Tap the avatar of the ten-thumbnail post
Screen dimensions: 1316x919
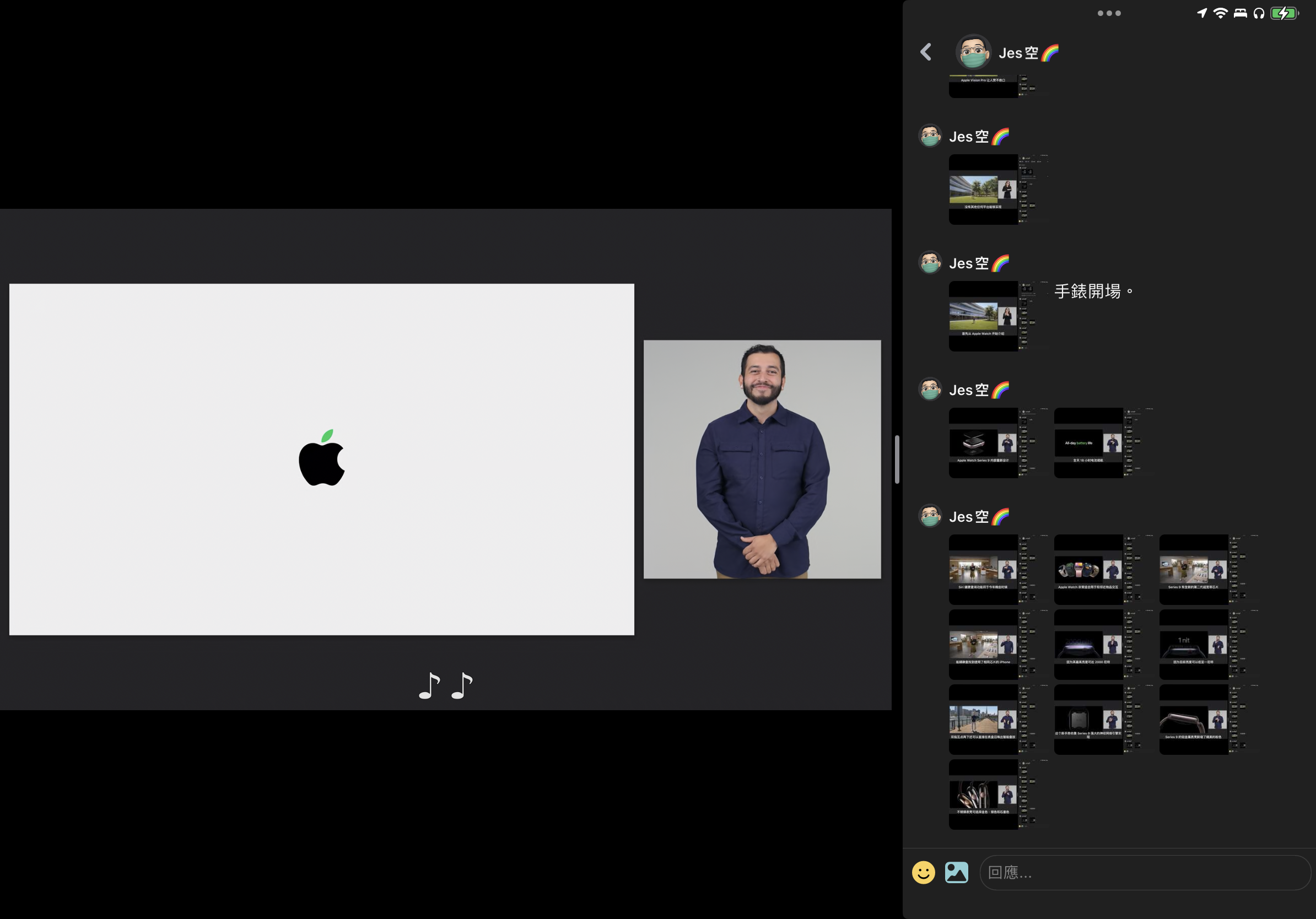coord(930,516)
